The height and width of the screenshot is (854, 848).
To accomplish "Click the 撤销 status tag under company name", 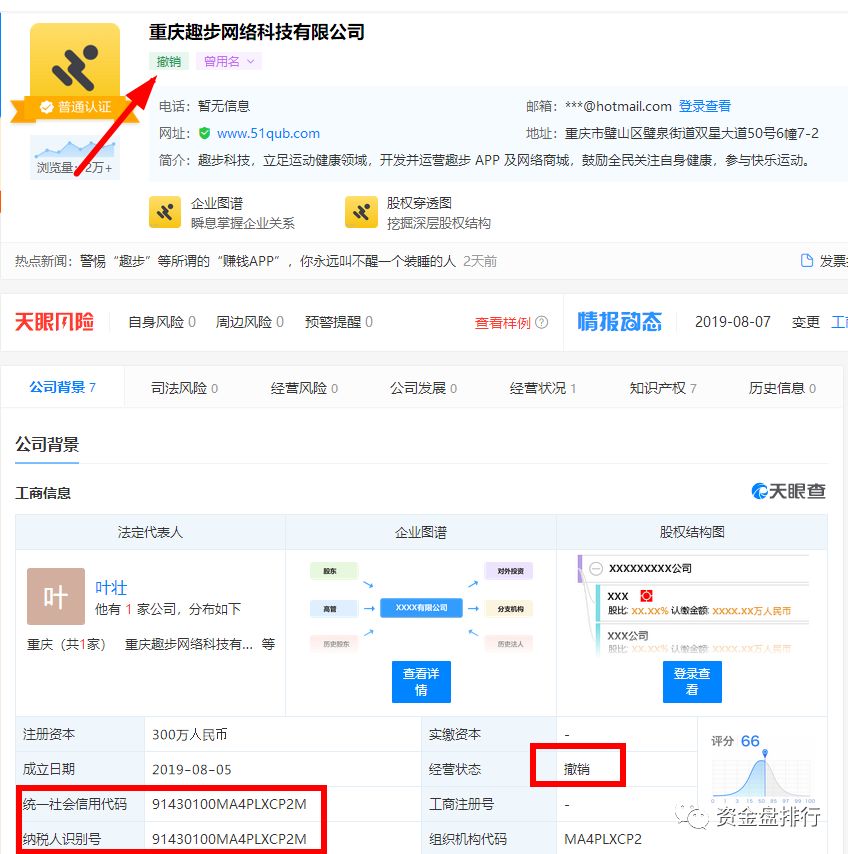I will coord(169,62).
